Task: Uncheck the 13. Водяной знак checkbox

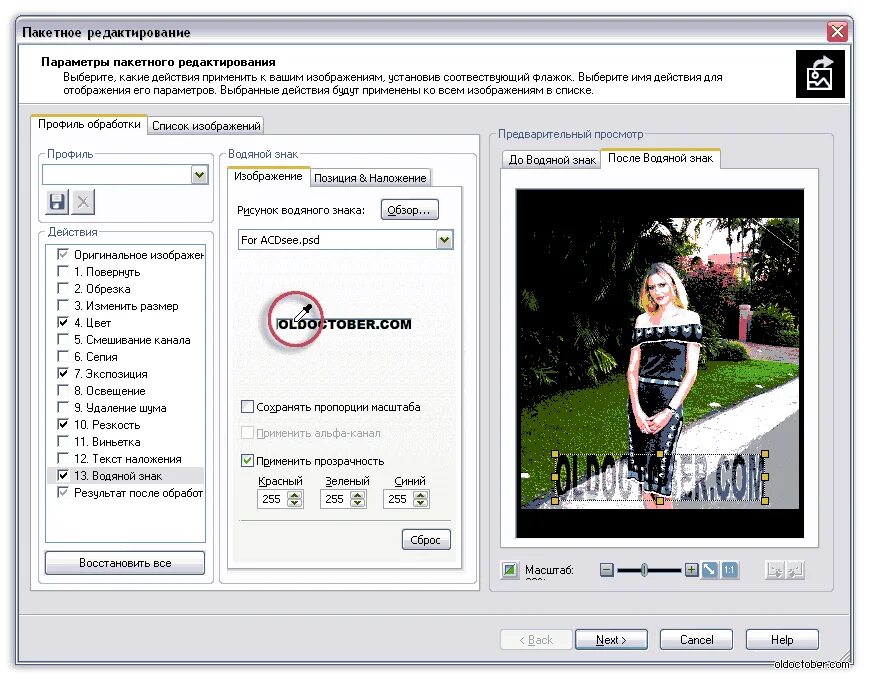Action: 63,476
